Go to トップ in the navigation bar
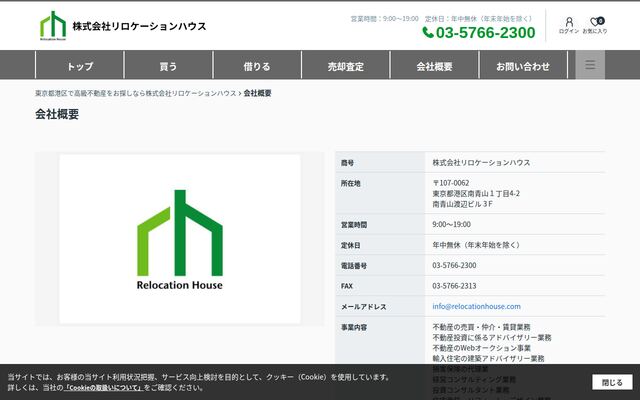 pyautogui.click(x=80, y=66)
